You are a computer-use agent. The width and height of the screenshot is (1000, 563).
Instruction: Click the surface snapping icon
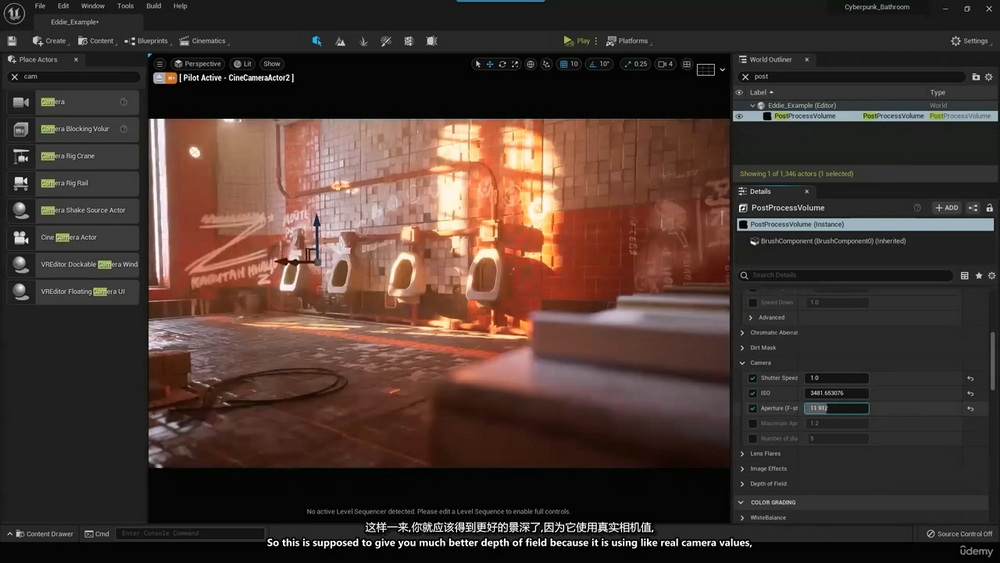point(546,64)
